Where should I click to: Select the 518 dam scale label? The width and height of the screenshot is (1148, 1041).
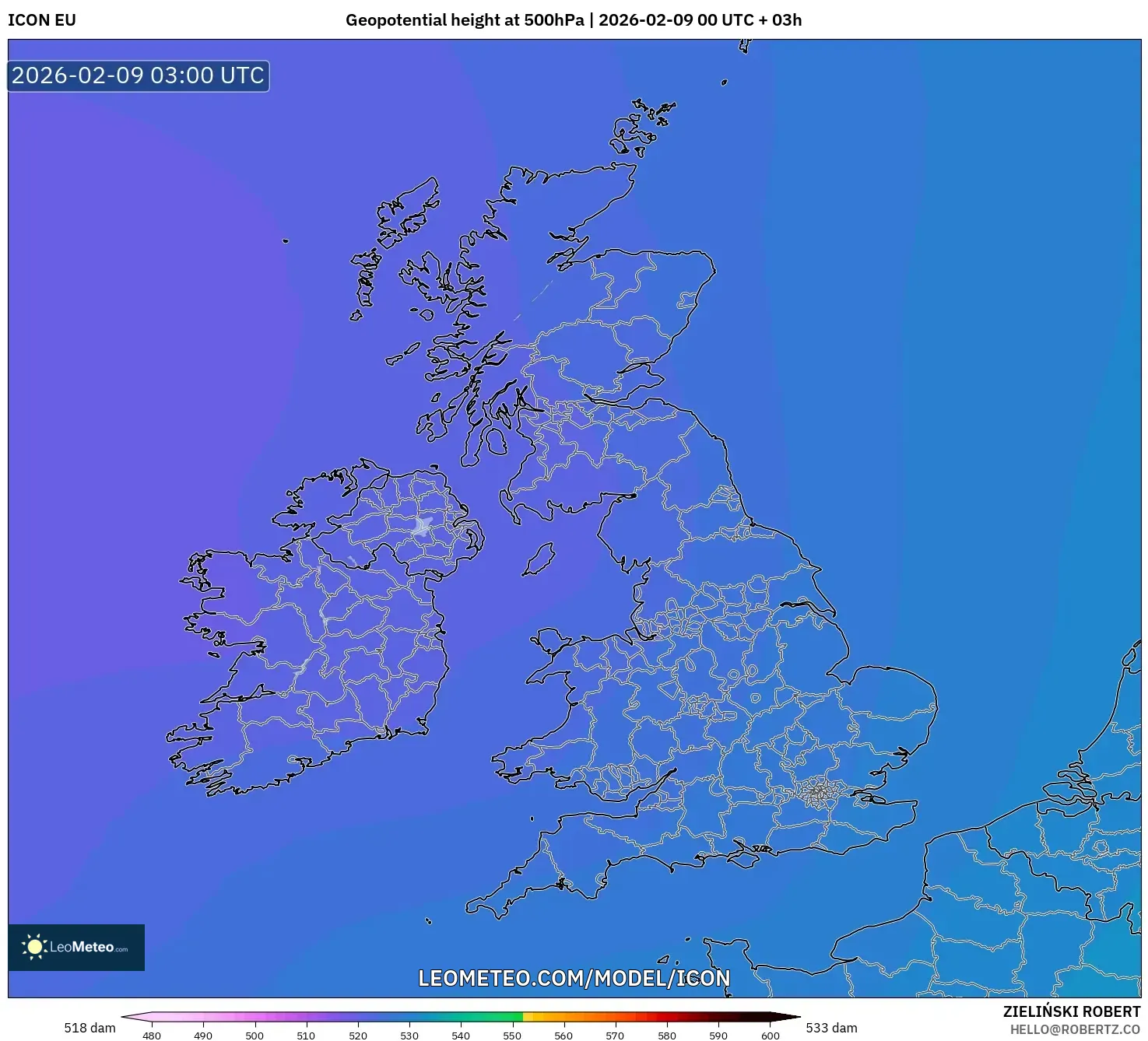click(x=90, y=1028)
